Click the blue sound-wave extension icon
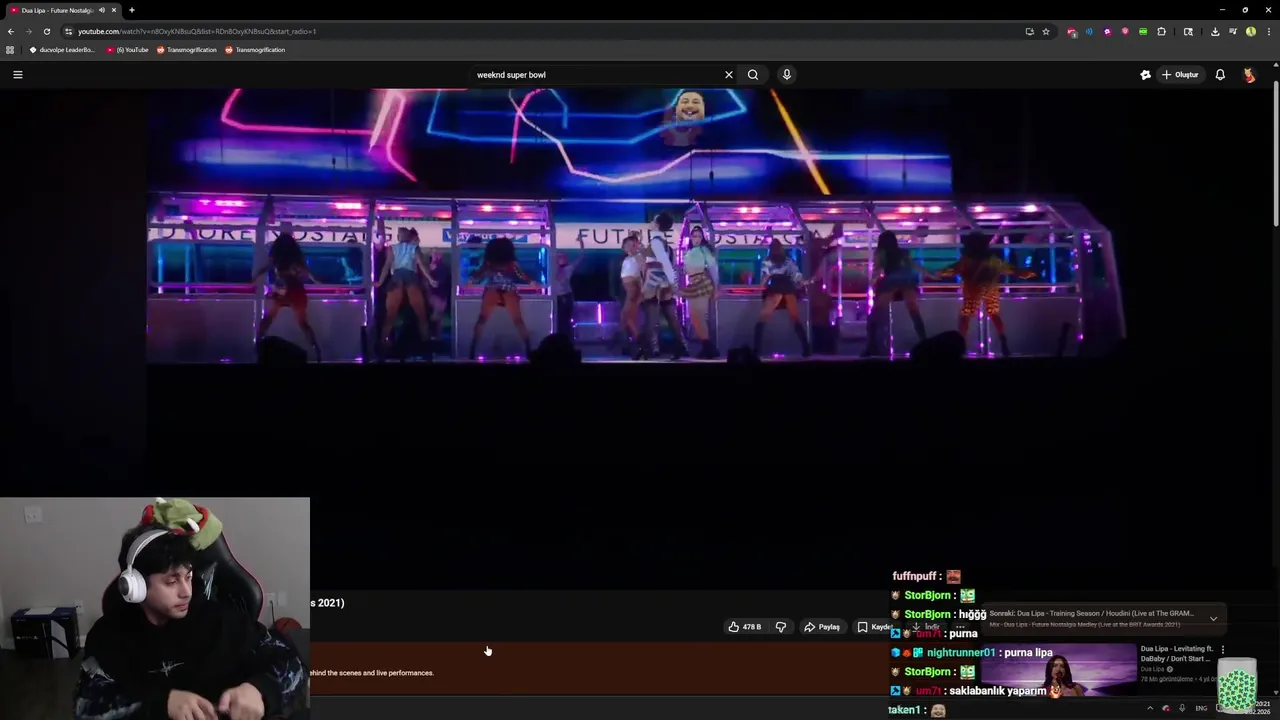This screenshot has width=1280, height=720. click(x=1089, y=31)
